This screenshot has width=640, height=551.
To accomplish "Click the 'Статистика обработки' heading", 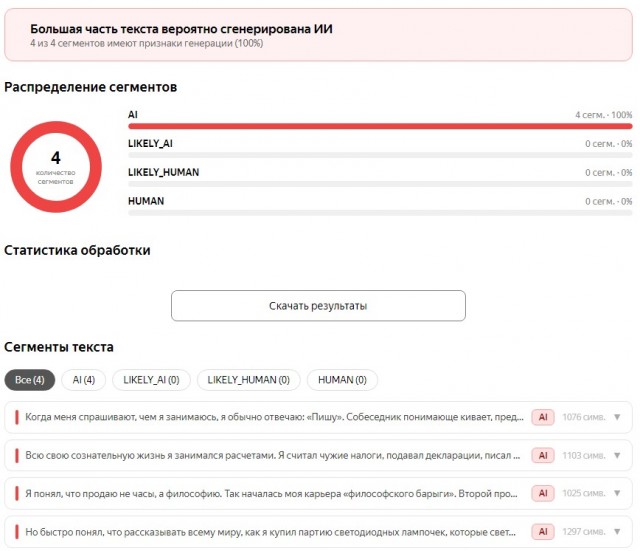I will (77, 250).
